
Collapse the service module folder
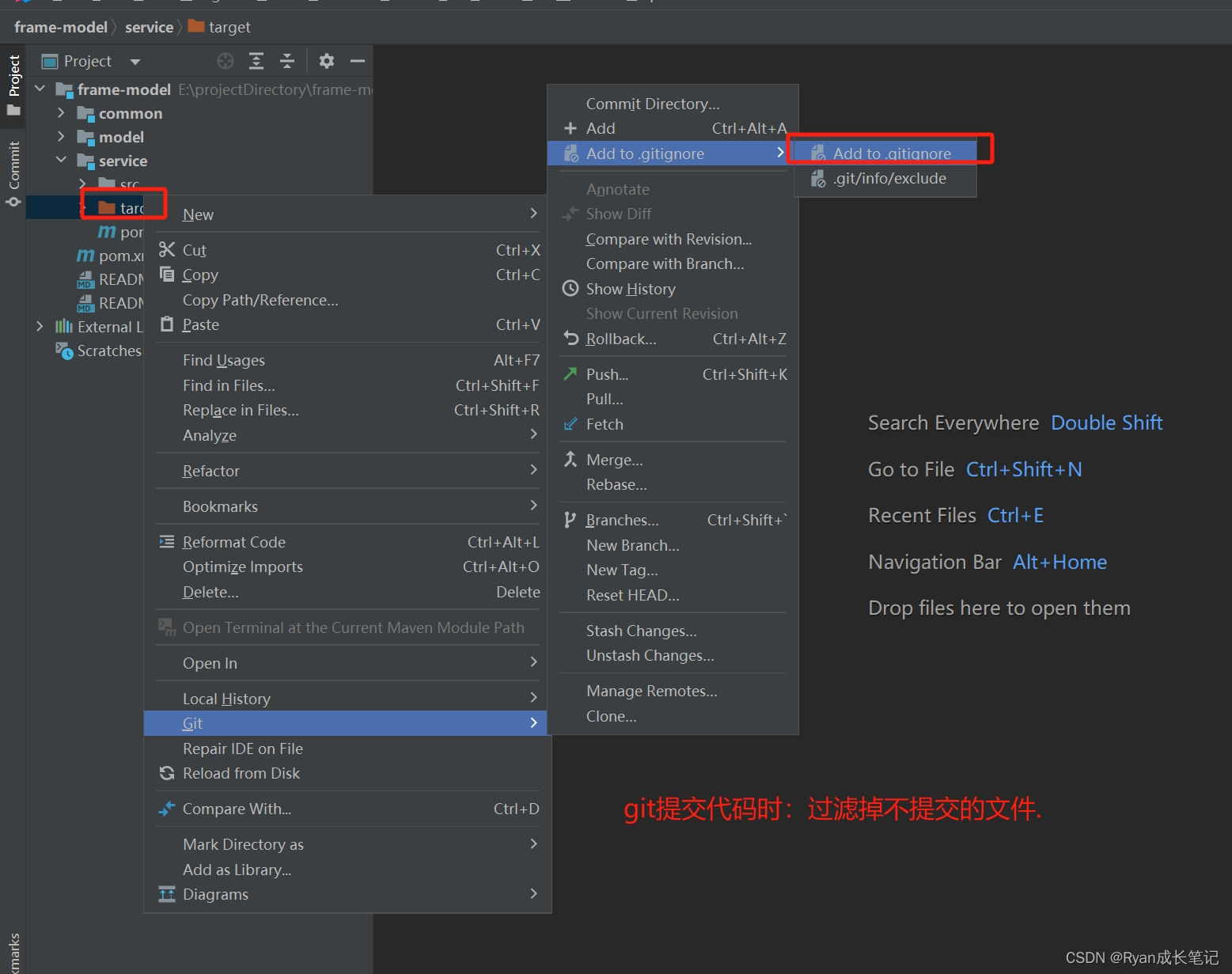tap(61, 160)
